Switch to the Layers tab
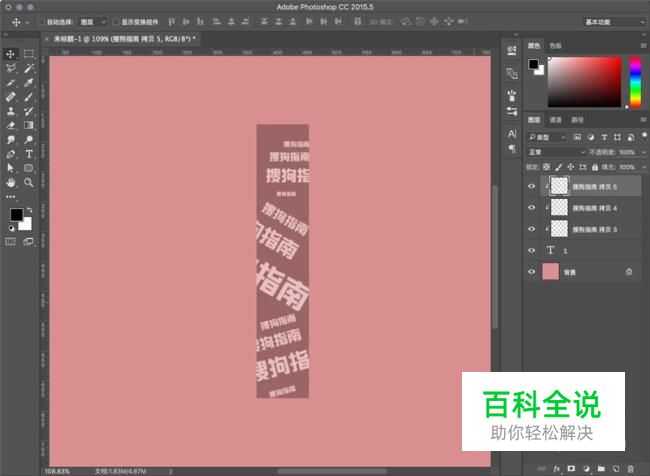Viewport: 650px width, 476px height. click(x=534, y=120)
